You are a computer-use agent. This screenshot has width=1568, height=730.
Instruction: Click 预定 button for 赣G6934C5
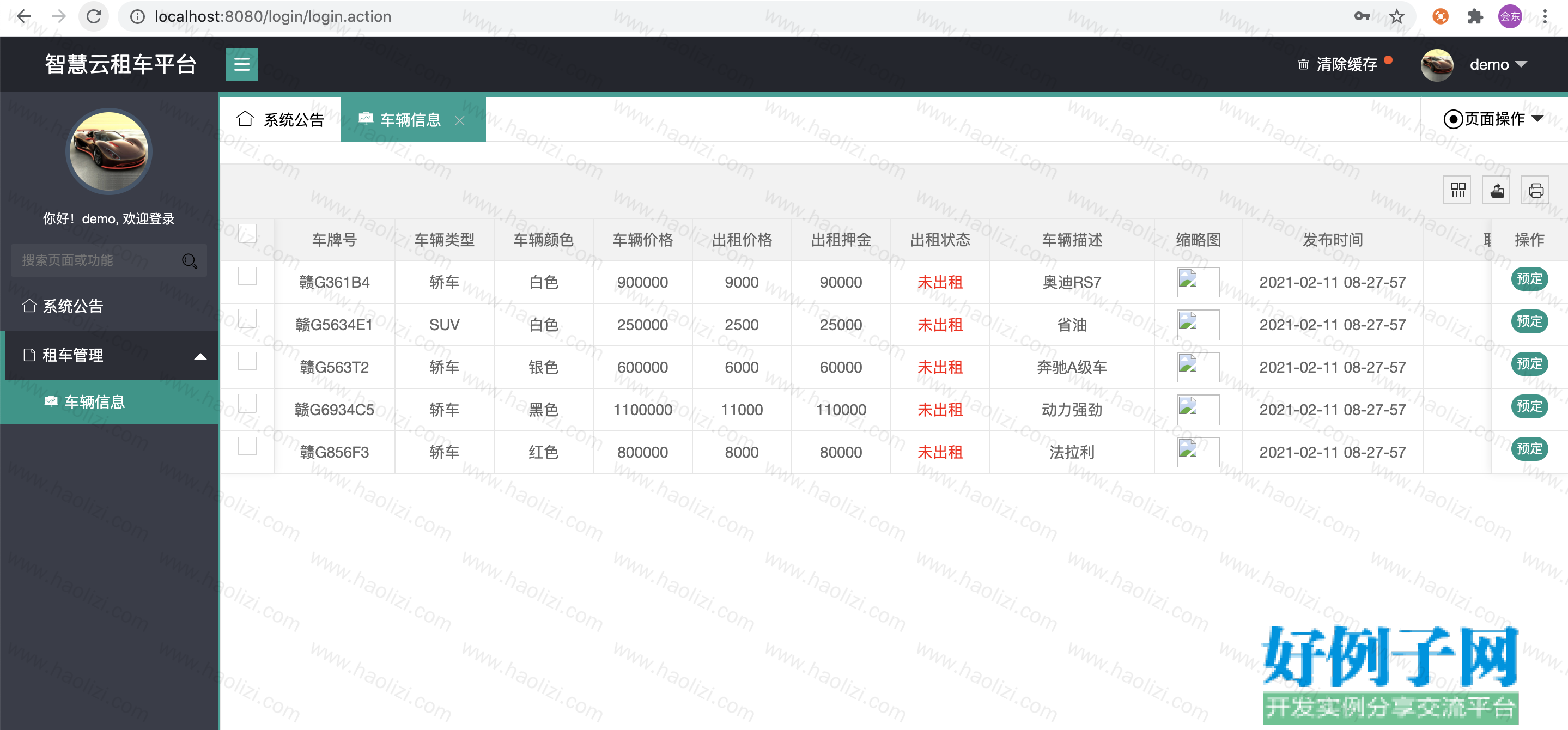click(x=1529, y=407)
